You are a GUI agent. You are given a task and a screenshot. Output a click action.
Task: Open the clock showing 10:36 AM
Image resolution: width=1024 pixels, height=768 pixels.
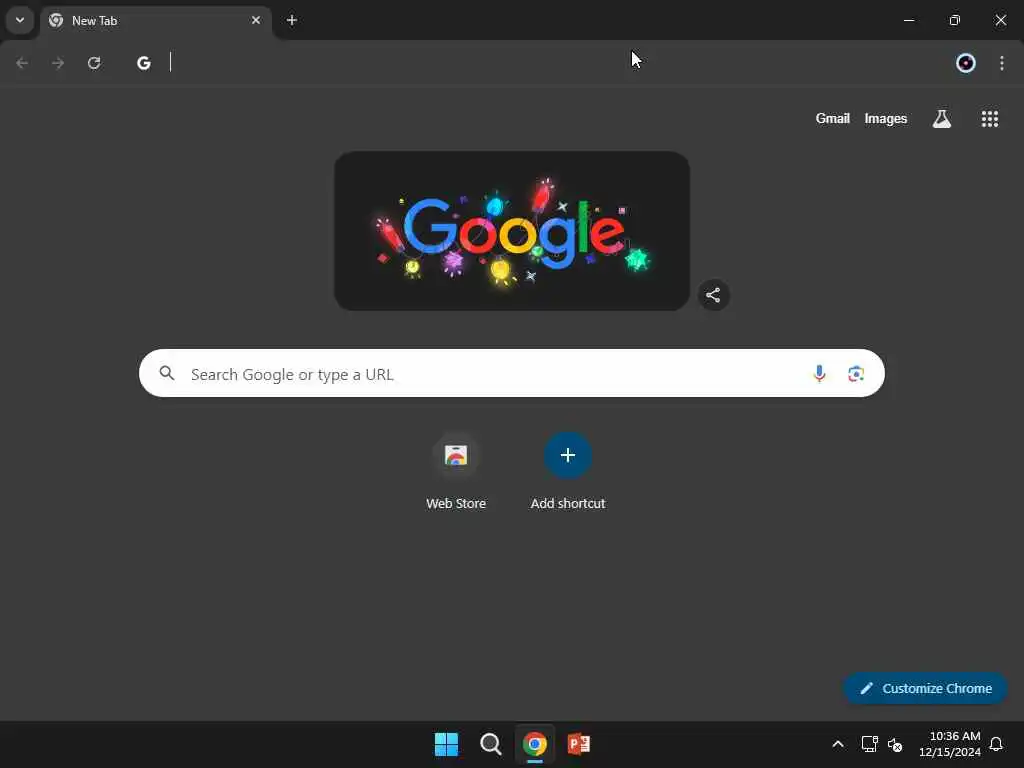tap(950, 744)
